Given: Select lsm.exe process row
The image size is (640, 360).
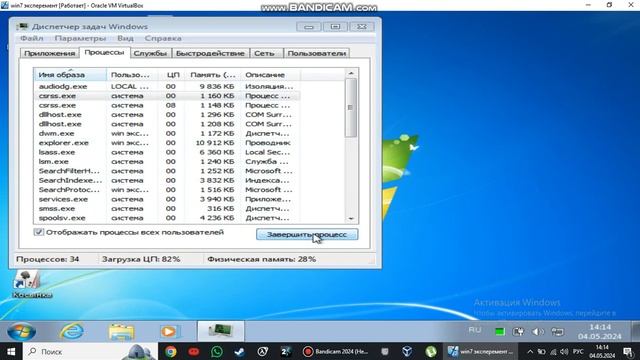Looking at the screenshot, I should (x=167, y=162).
